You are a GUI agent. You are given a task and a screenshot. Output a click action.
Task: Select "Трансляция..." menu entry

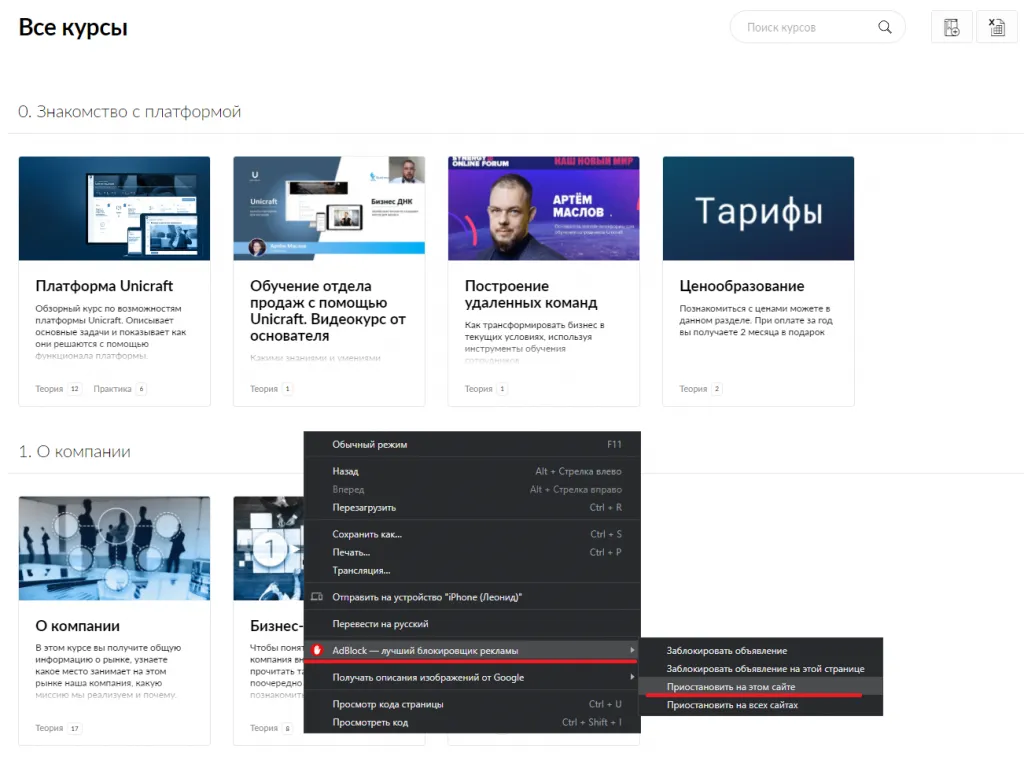click(x=472, y=570)
